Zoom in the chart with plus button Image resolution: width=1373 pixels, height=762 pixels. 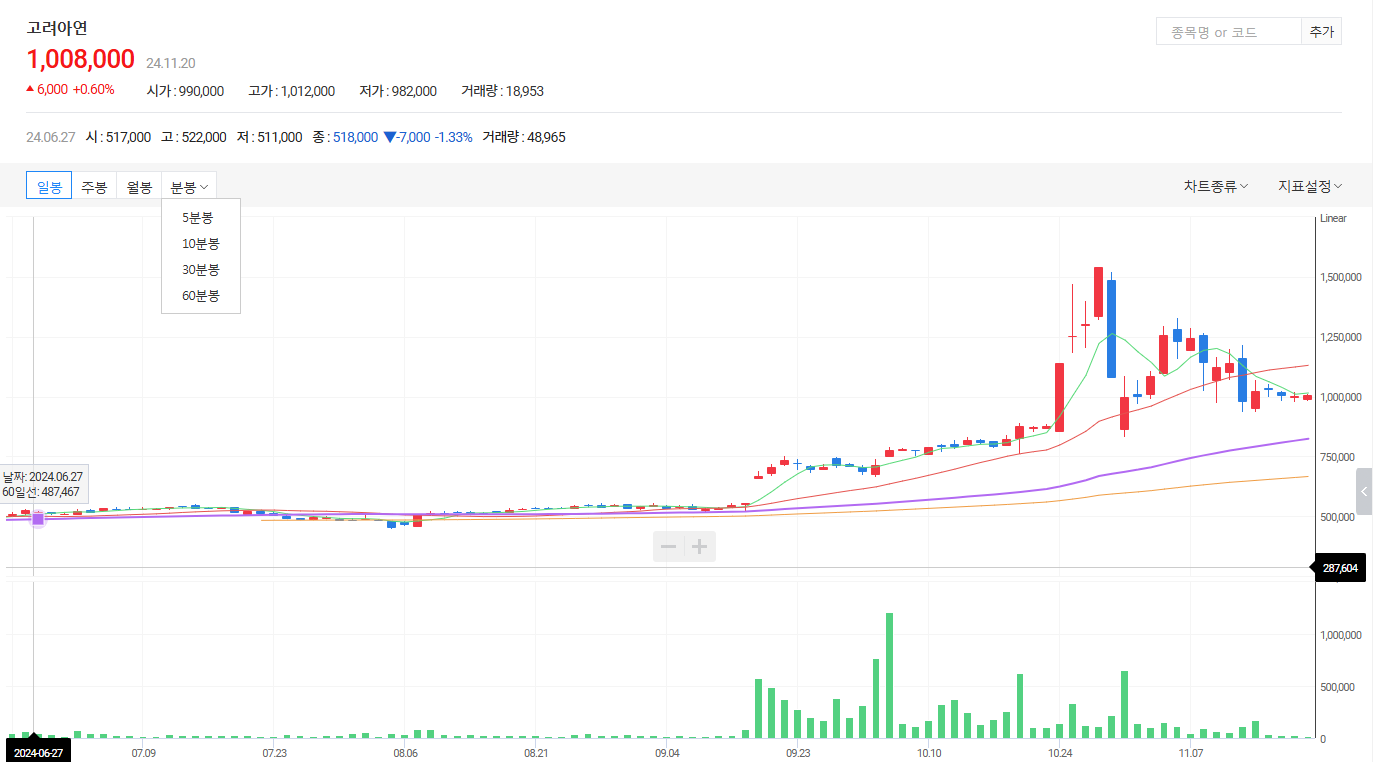pos(700,546)
